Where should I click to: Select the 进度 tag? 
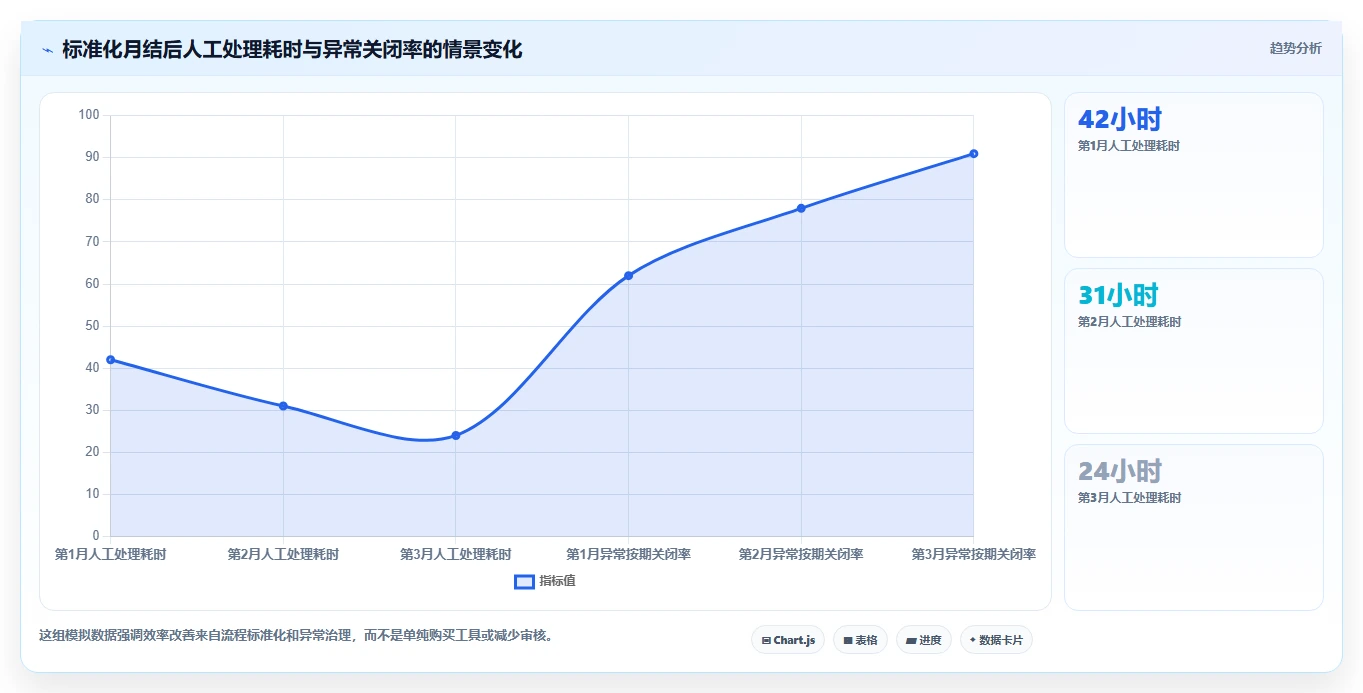coord(924,640)
